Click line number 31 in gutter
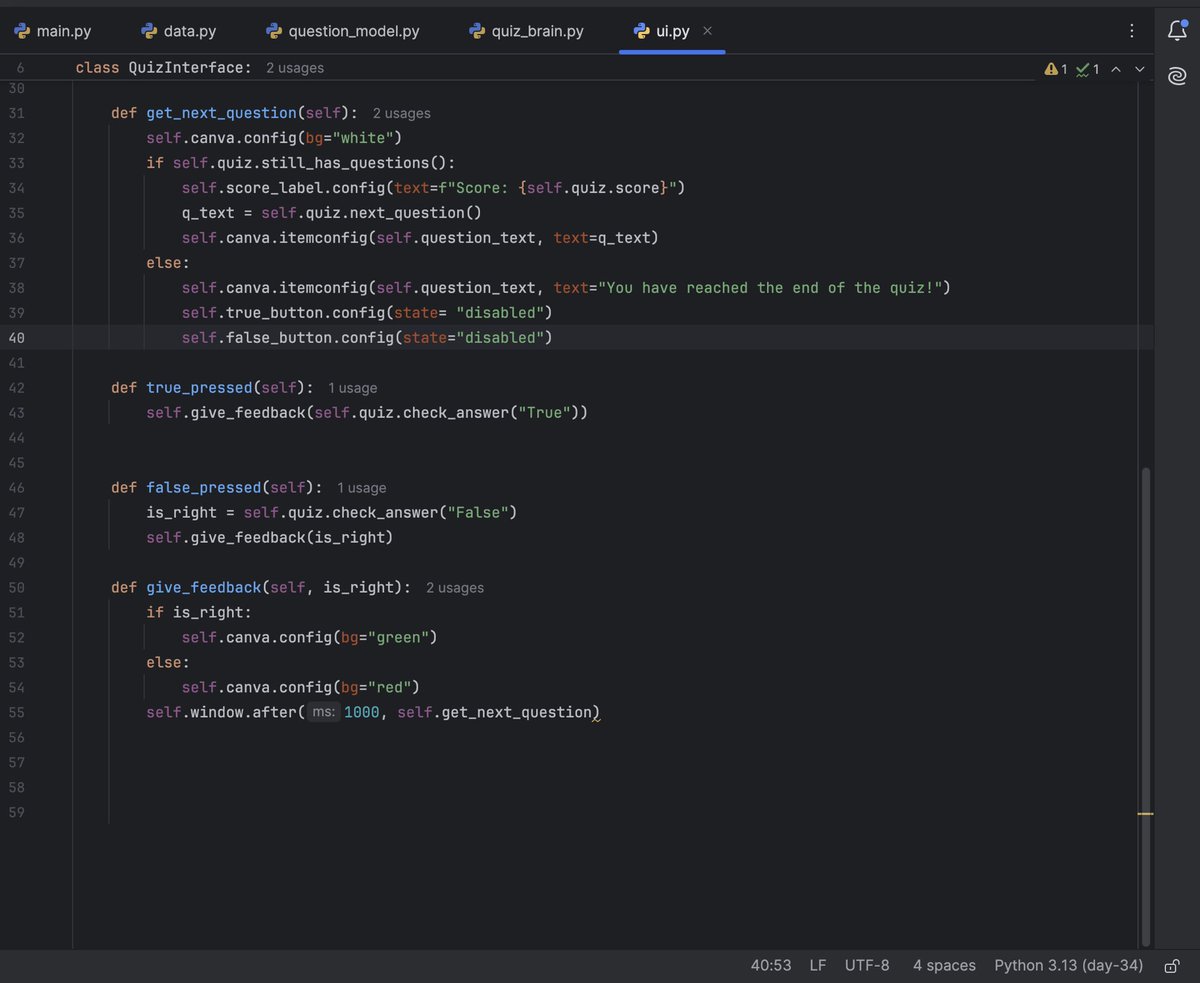This screenshot has width=1200, height=983. click(17, 113)
